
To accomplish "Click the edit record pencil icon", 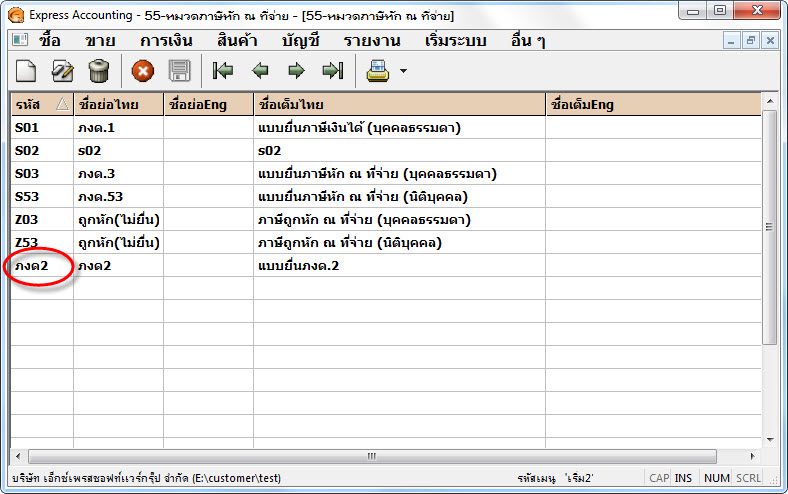I will click(x=62, y=71).
